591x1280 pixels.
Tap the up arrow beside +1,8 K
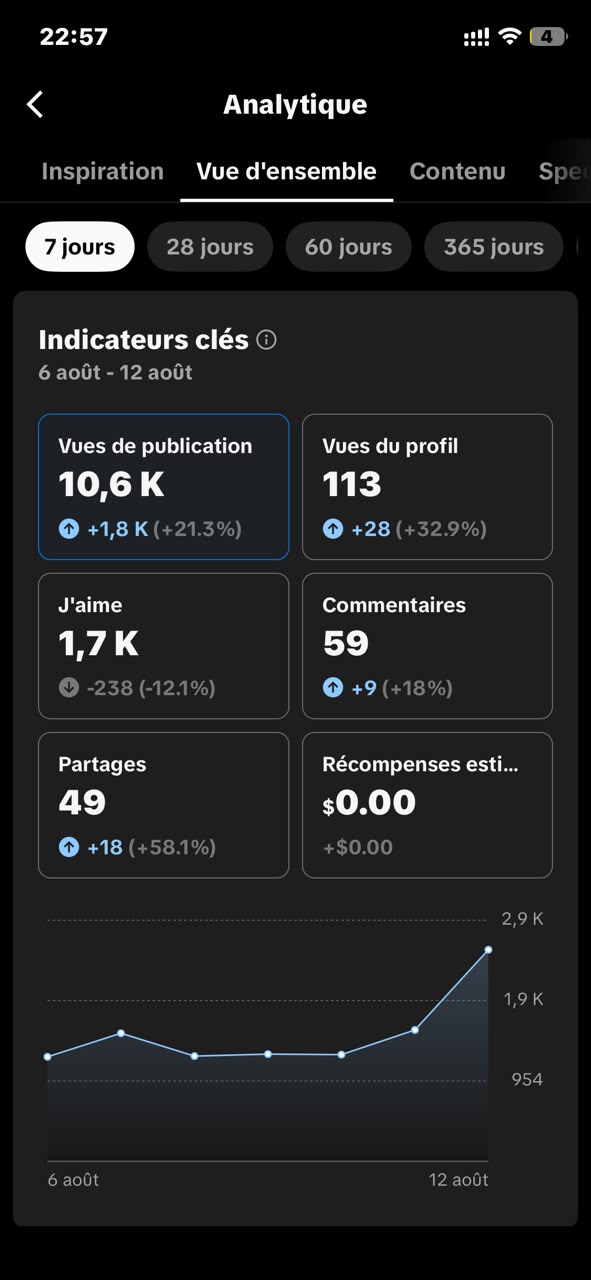pos(68,529)
